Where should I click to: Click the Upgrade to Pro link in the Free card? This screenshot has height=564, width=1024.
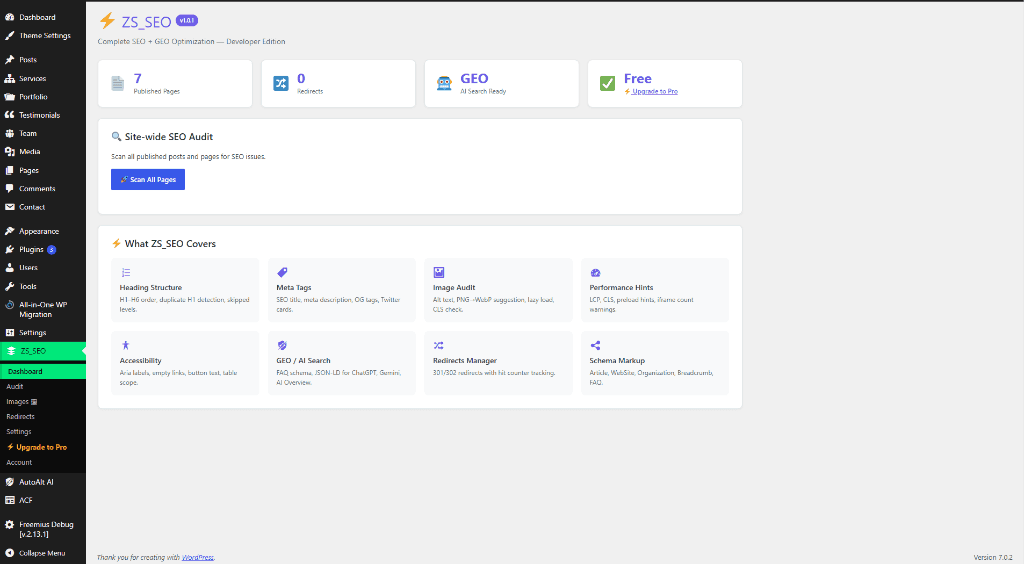(x=654, y=91)
